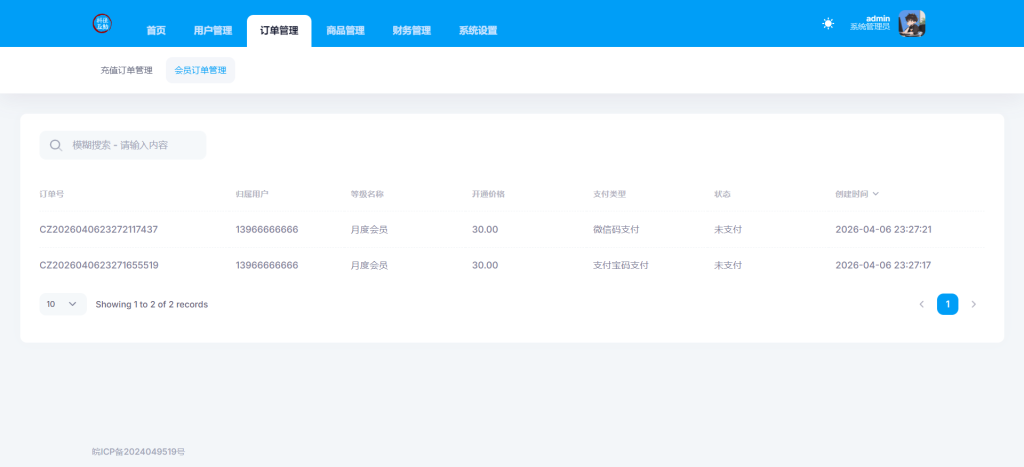Sort by 创建时间 column arrow

coord(876,194)
